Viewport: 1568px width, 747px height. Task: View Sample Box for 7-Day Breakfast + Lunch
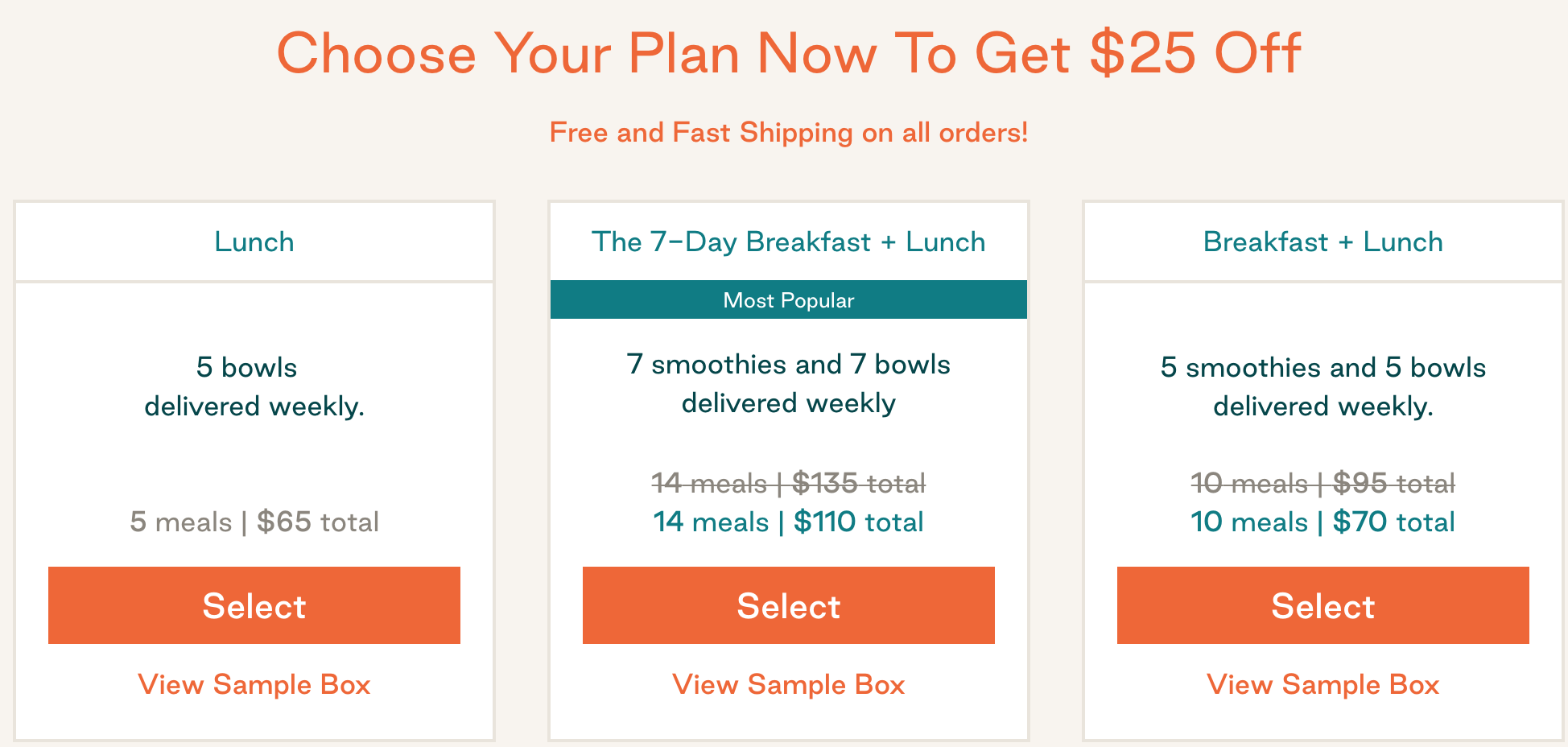(x=788, y=684)
